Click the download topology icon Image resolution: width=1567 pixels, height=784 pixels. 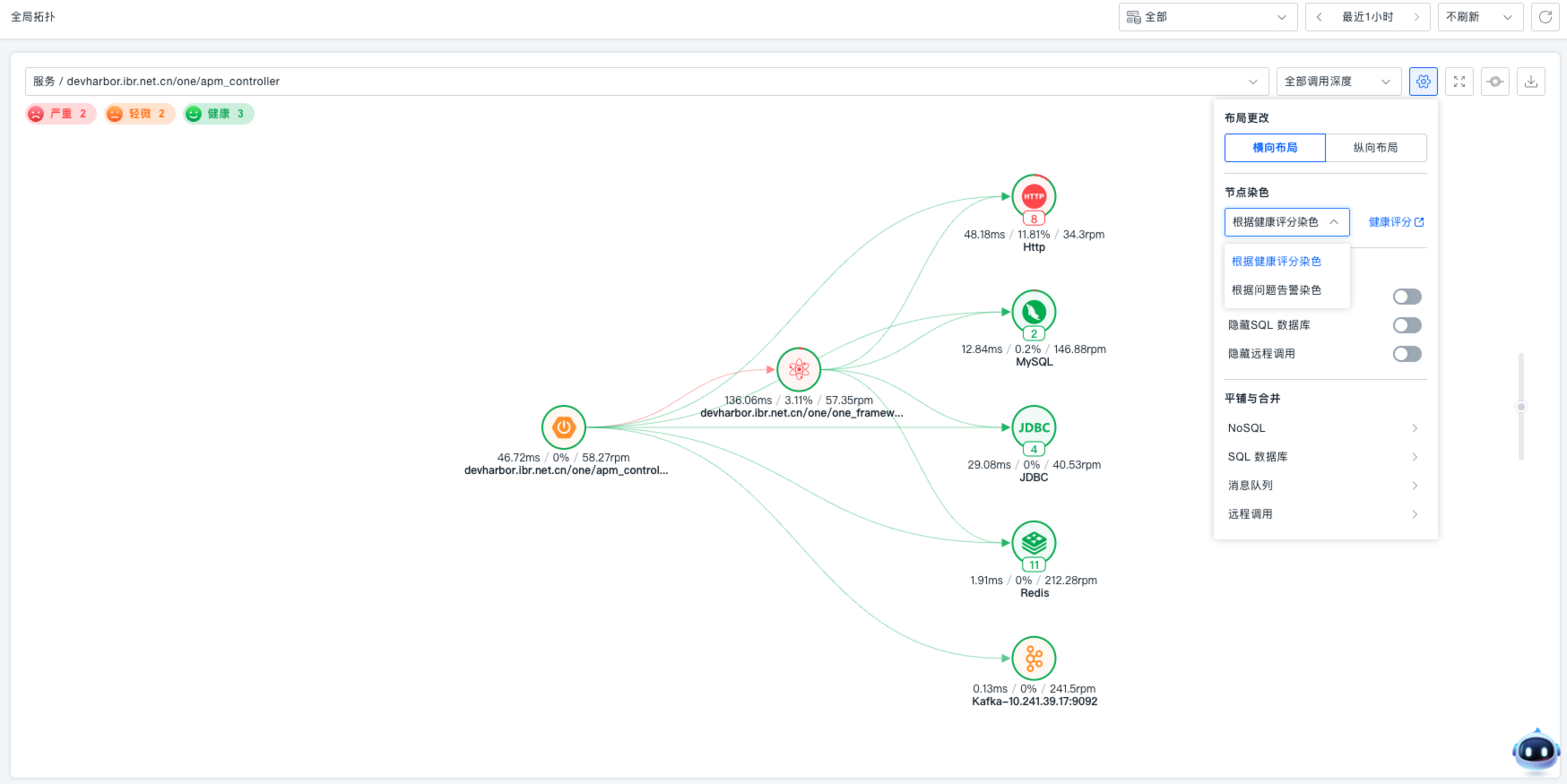pyautogui.click(x=1530, y=82)
